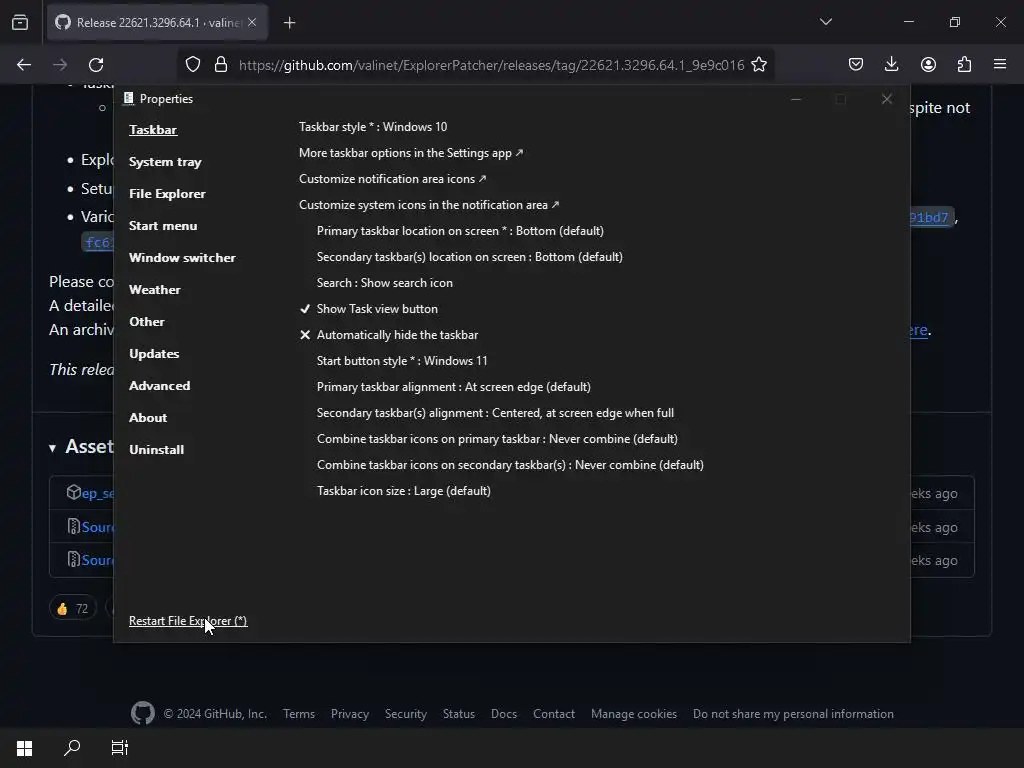Image resolution: width=1024 pixels, height=768 pixels.
Task: Bookmark this page with the star icon
Action: [x=758, y=65]
